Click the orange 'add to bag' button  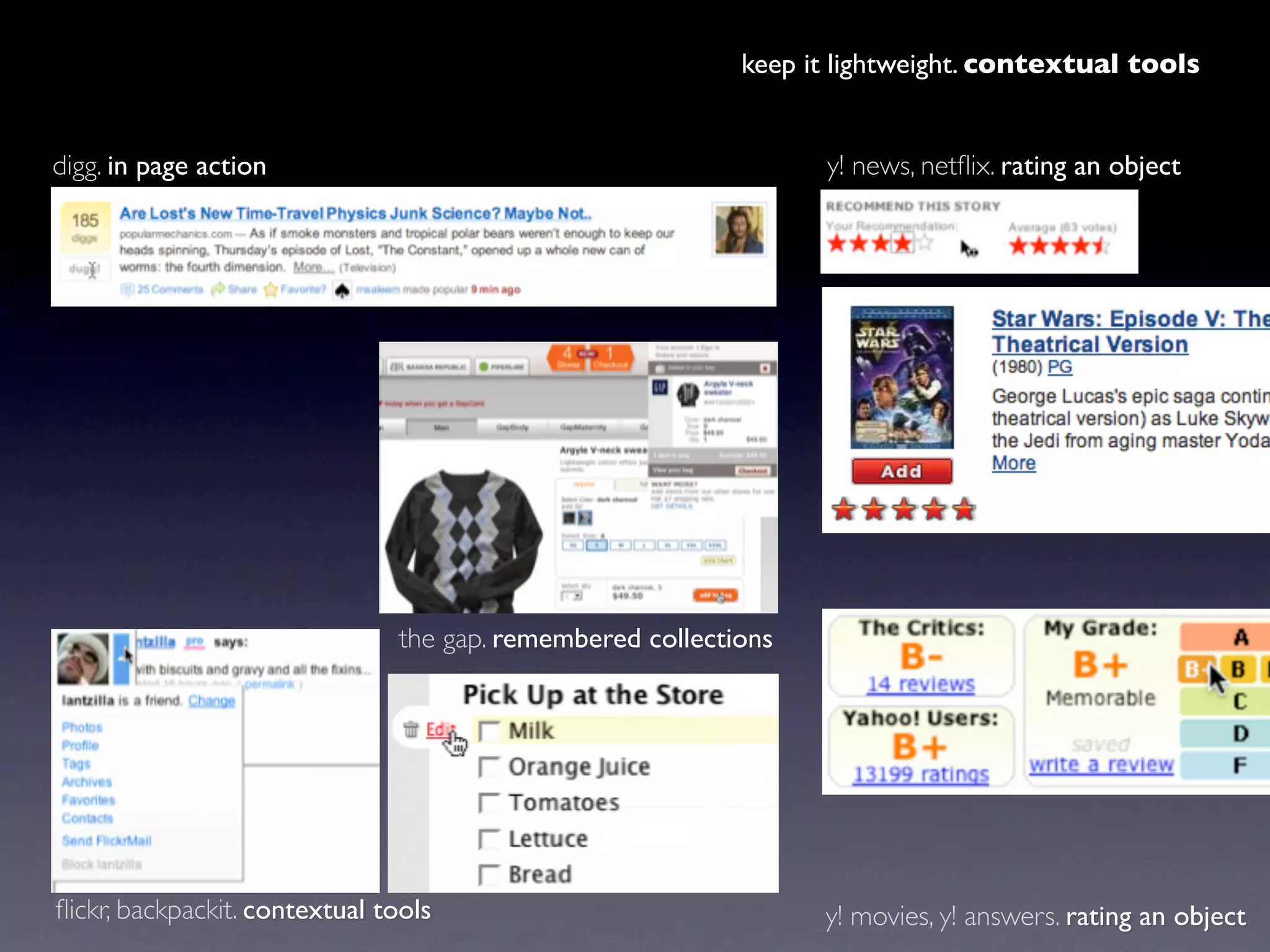715,596
